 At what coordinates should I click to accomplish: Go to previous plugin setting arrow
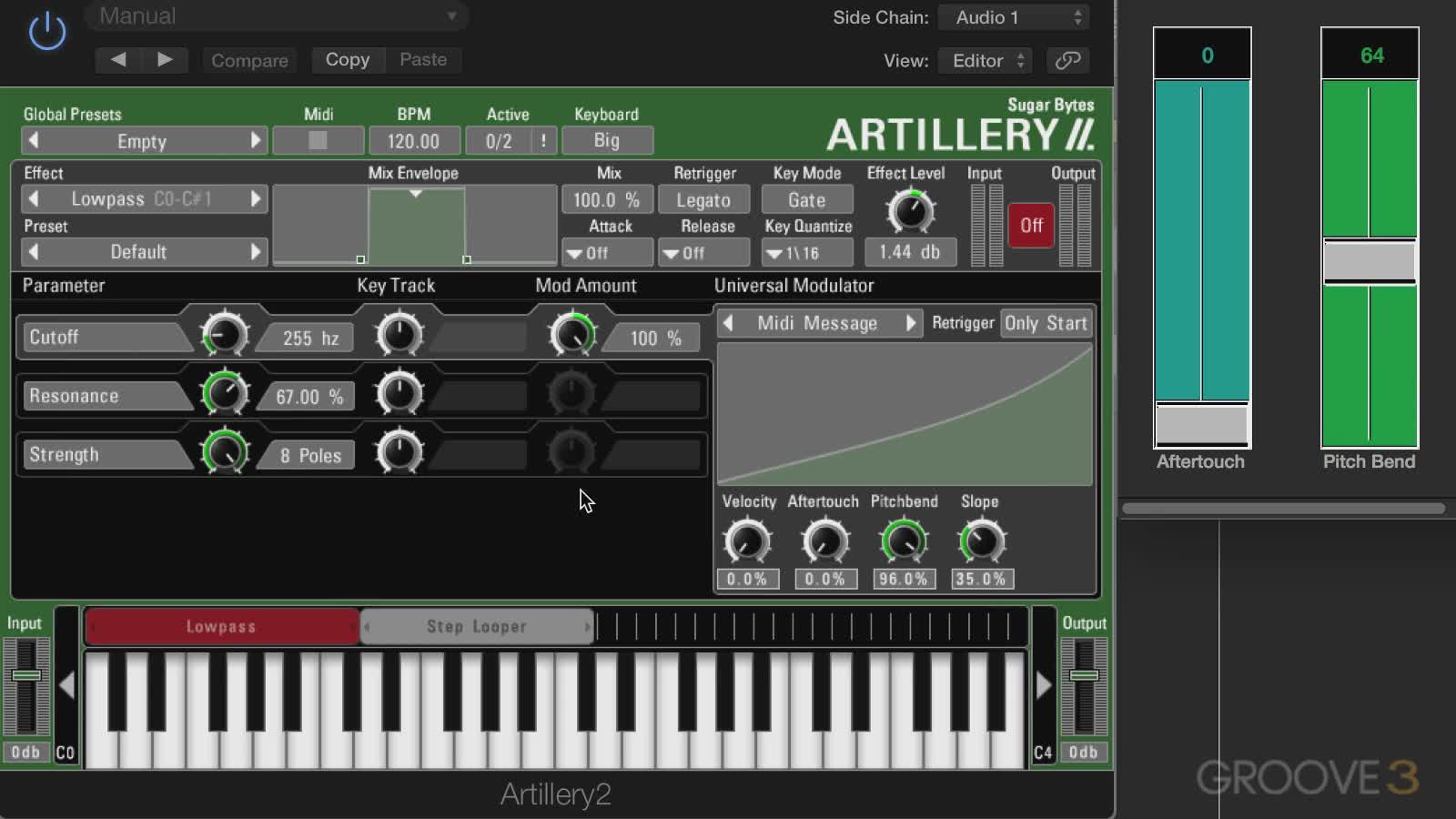point(118,59)
